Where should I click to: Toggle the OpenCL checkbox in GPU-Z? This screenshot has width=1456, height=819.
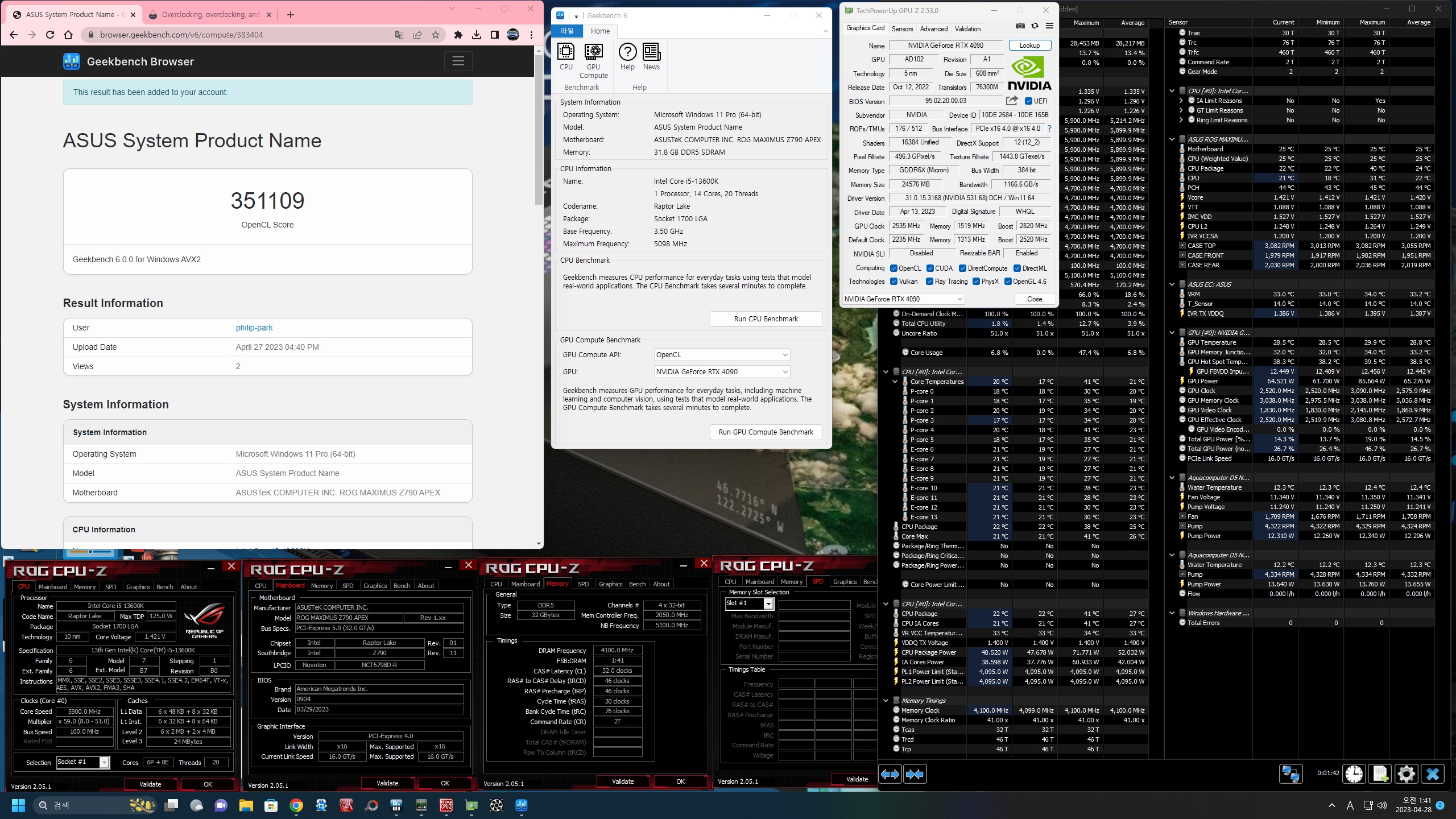(x=894, y=268)
